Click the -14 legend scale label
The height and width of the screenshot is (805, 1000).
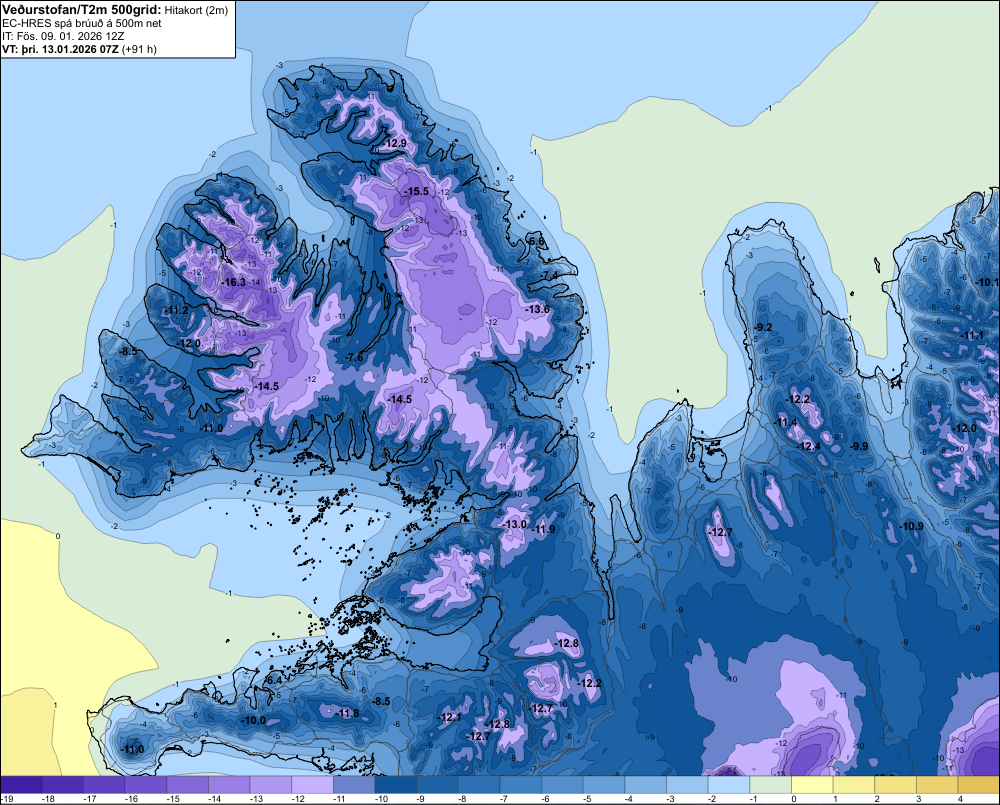point(214,799)
